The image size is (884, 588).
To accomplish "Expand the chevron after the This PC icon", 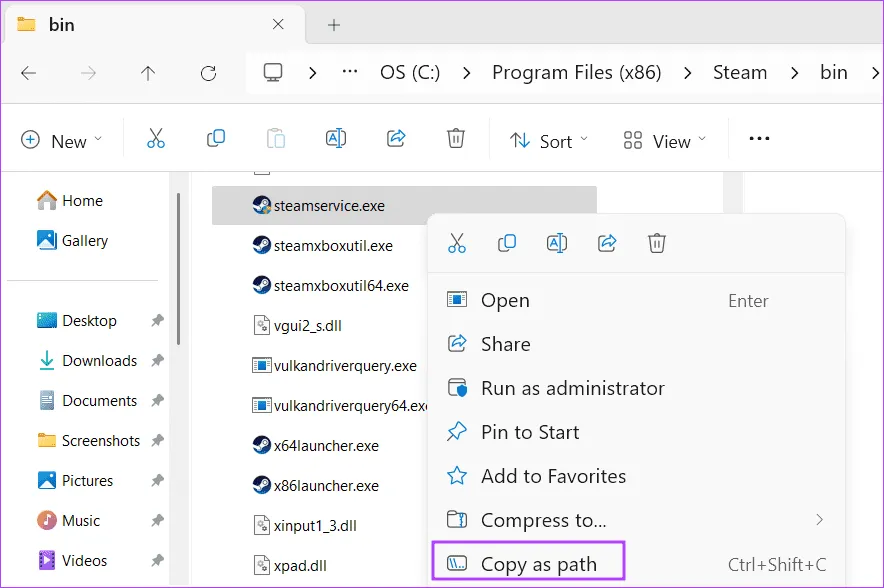I will tap(312, 73).
